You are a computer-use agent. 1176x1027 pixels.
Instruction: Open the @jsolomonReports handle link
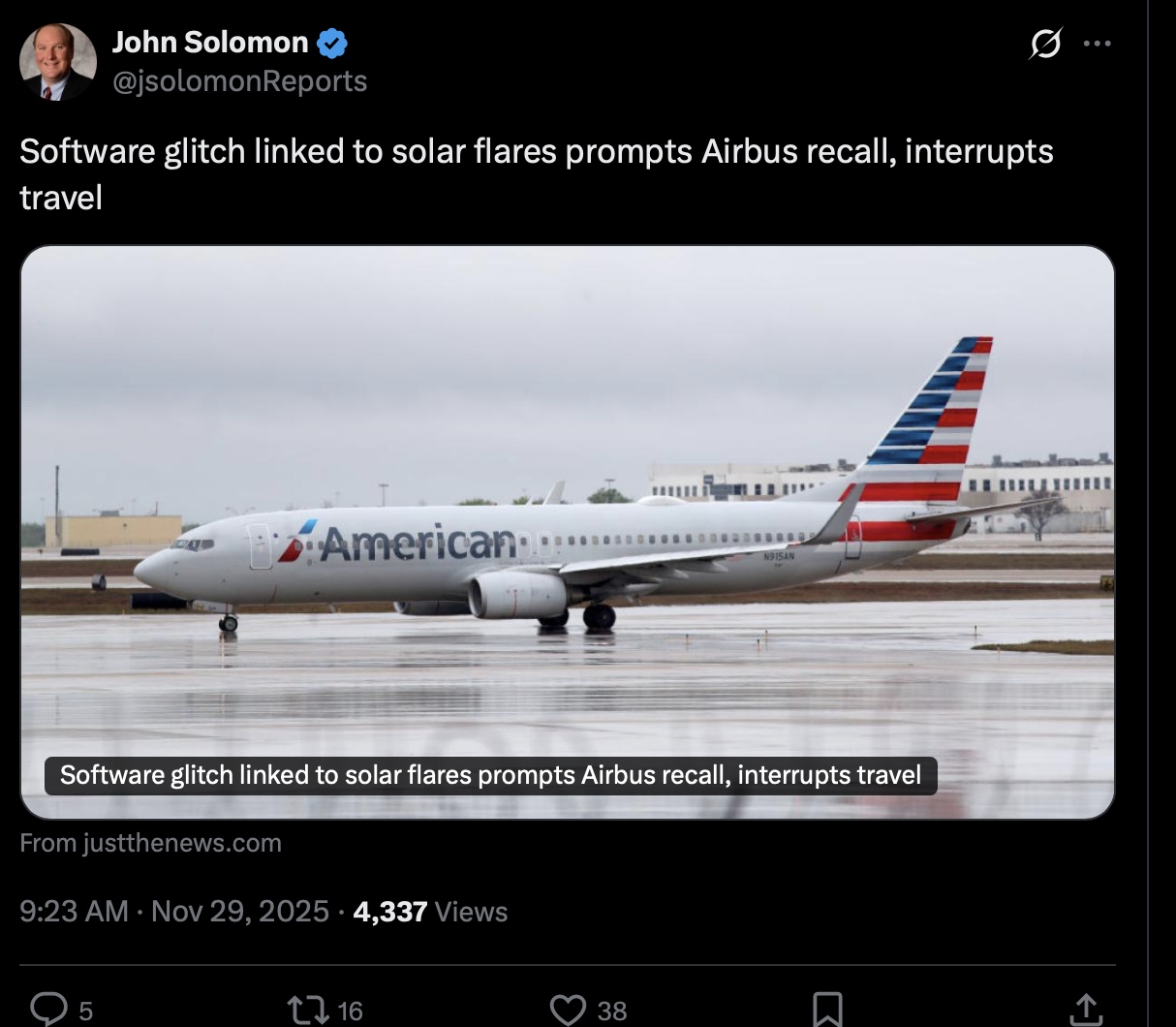click(x=239, y=81)
